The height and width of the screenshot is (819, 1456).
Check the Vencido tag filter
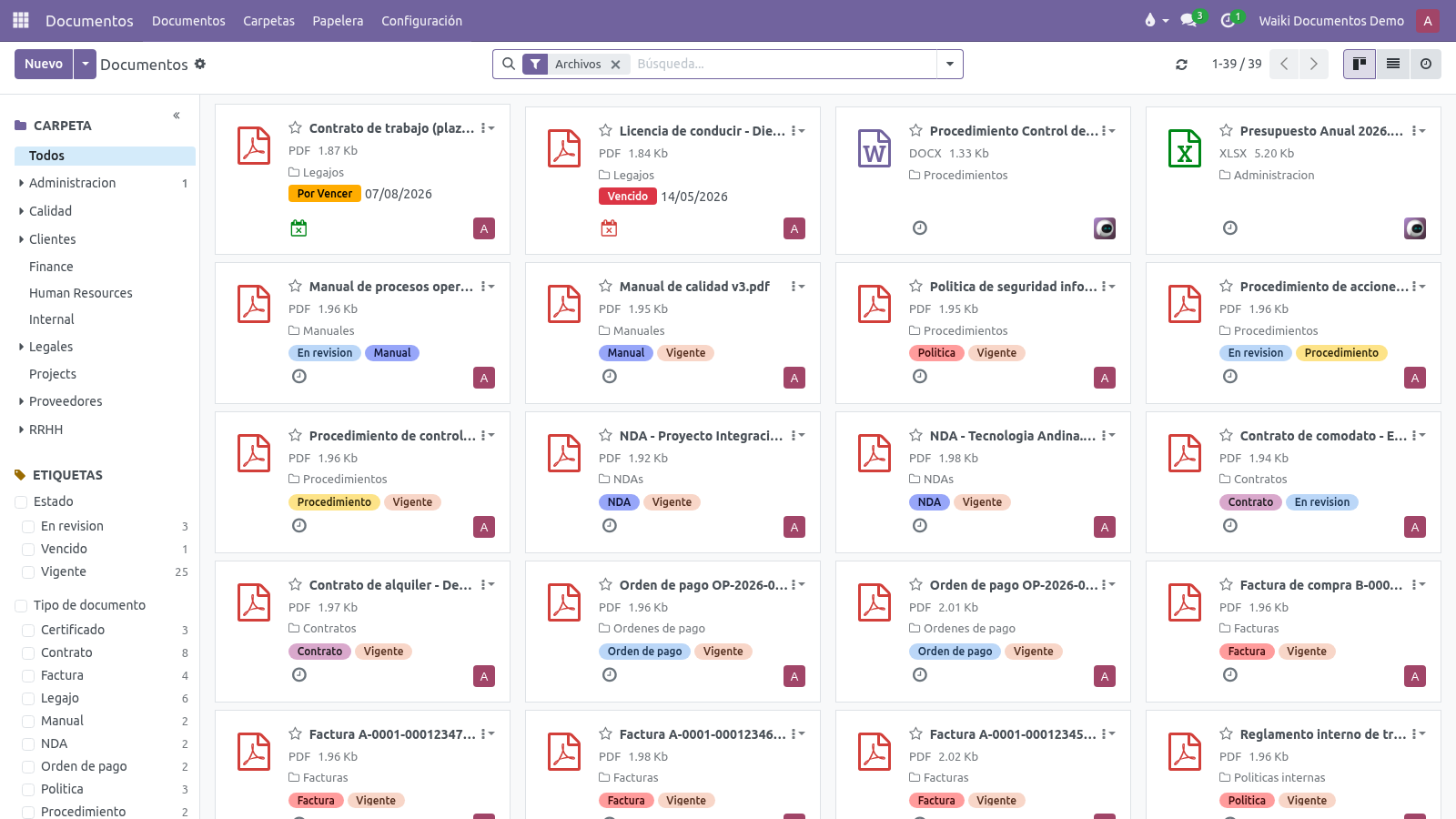pos(28,550)
